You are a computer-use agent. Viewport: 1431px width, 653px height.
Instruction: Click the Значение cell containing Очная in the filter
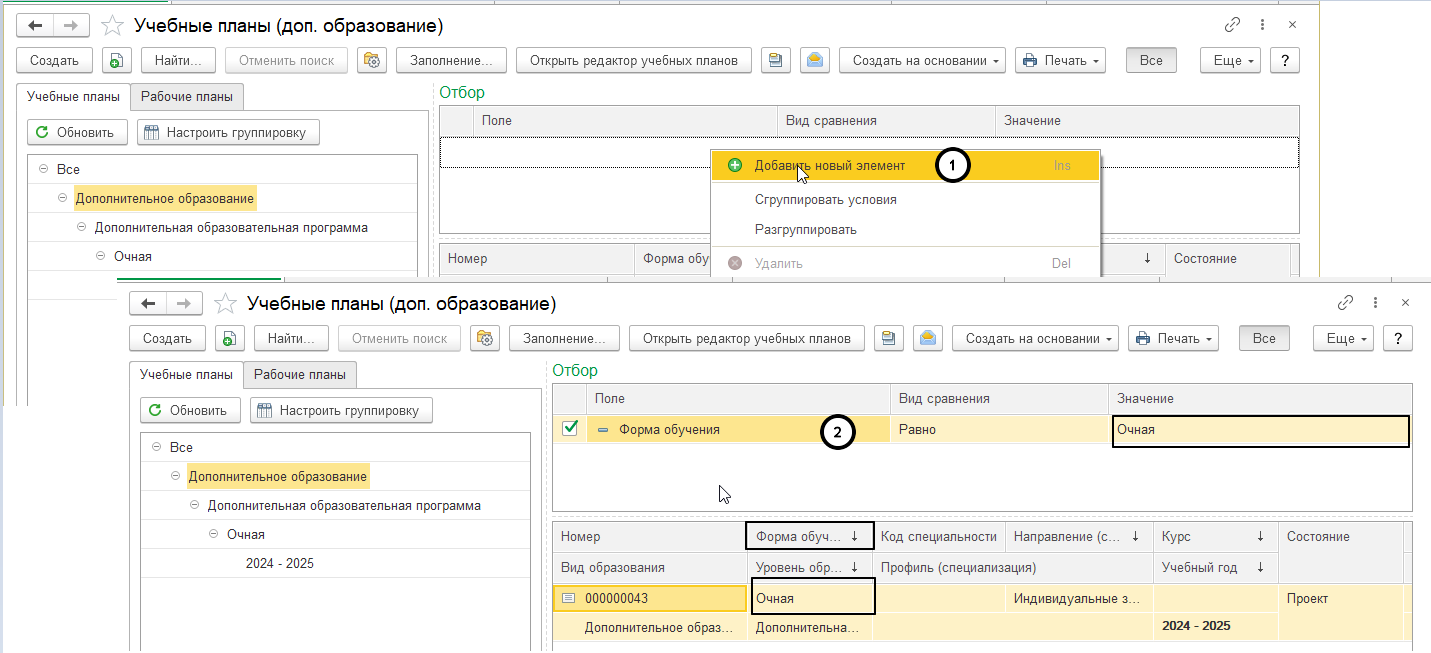click(1259, 430)
